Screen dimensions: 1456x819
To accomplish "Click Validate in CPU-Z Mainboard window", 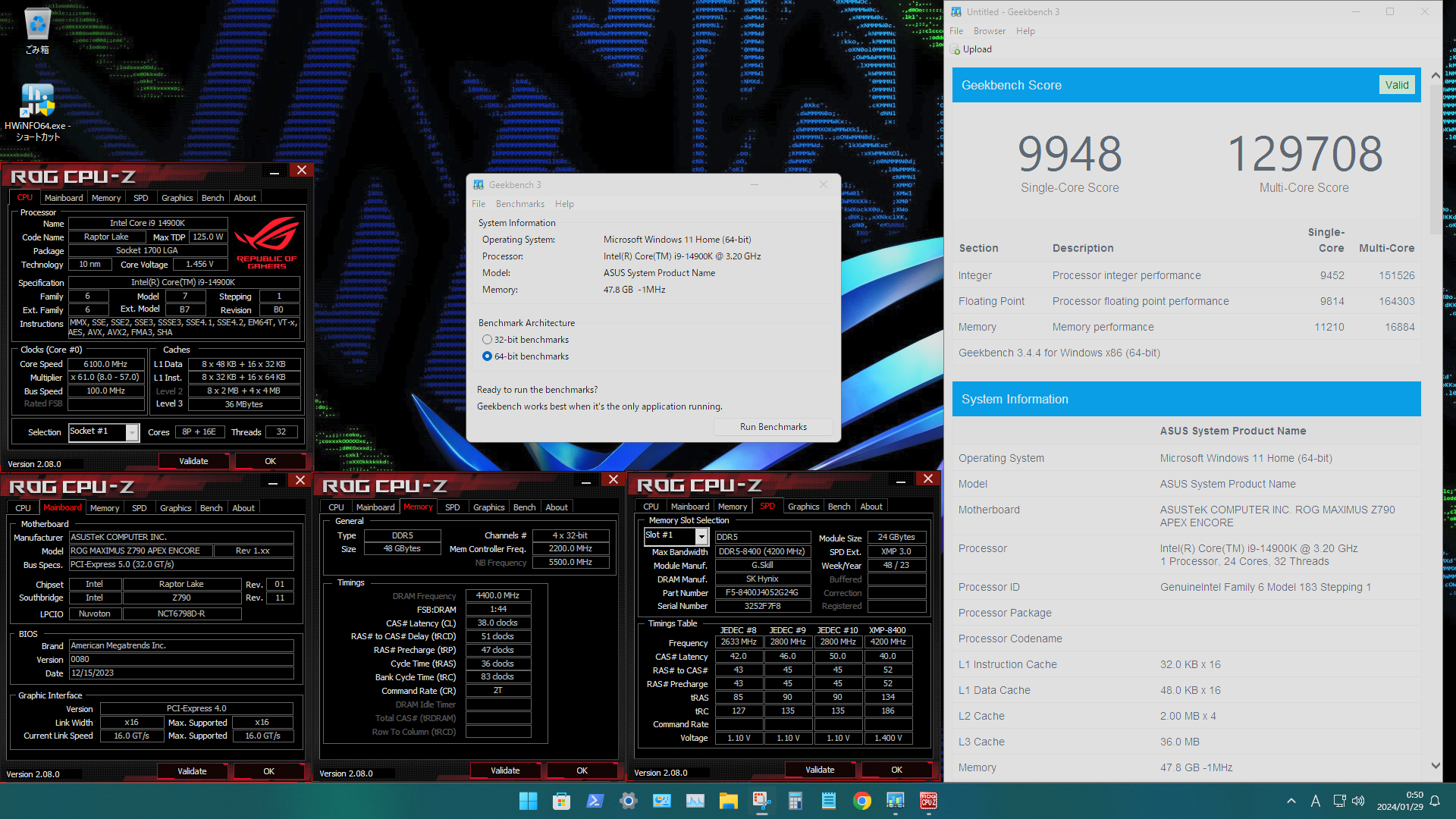I will [192, 771].
